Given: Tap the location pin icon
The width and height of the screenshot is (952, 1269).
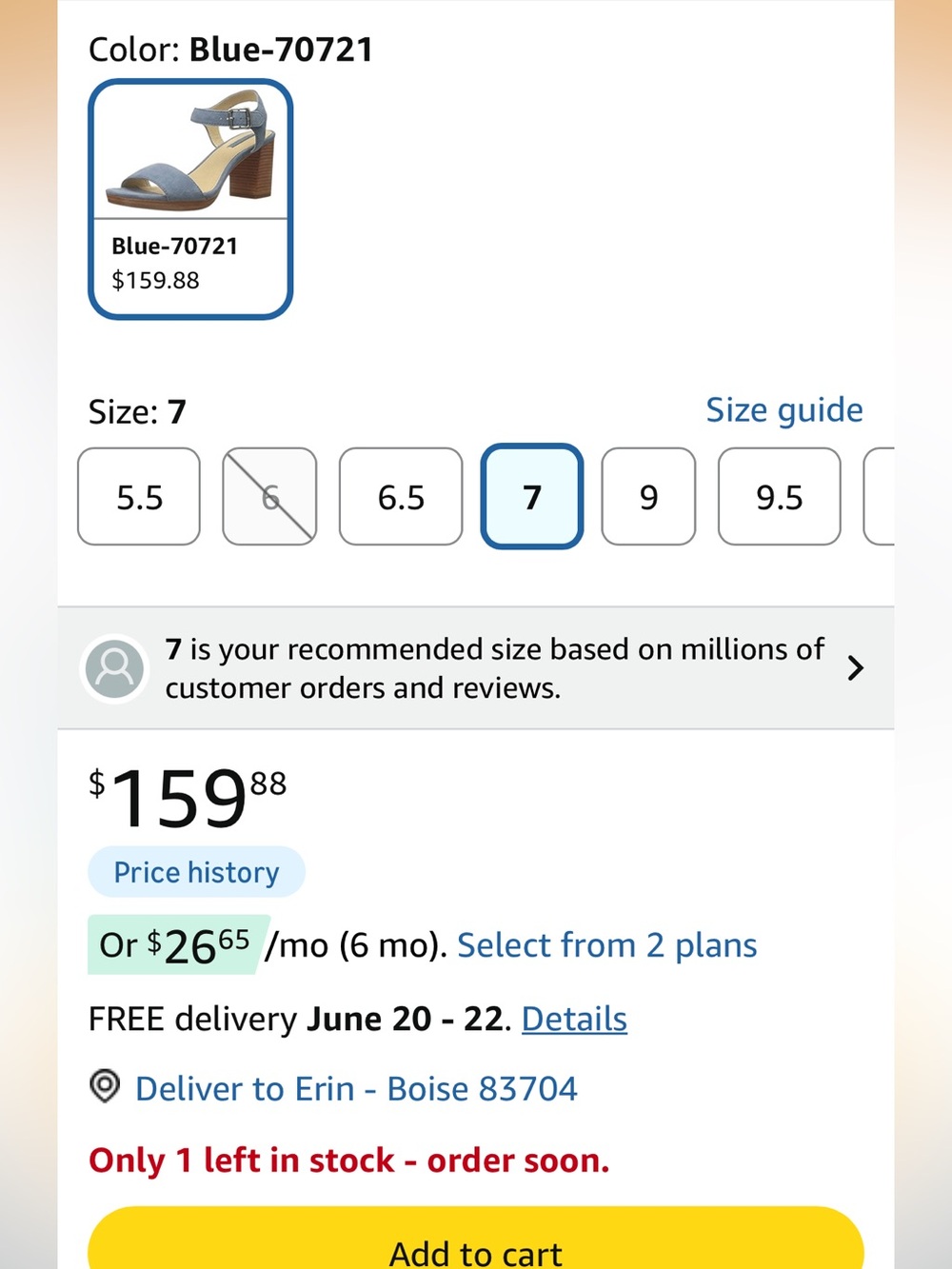Looking at the screenshot, I should 105,1086.
